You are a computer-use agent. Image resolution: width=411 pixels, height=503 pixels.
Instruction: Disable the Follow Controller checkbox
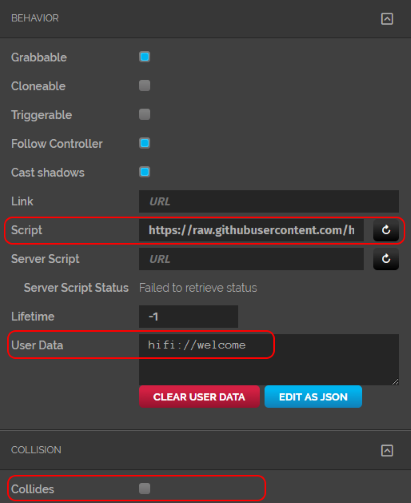pos(144,143)
